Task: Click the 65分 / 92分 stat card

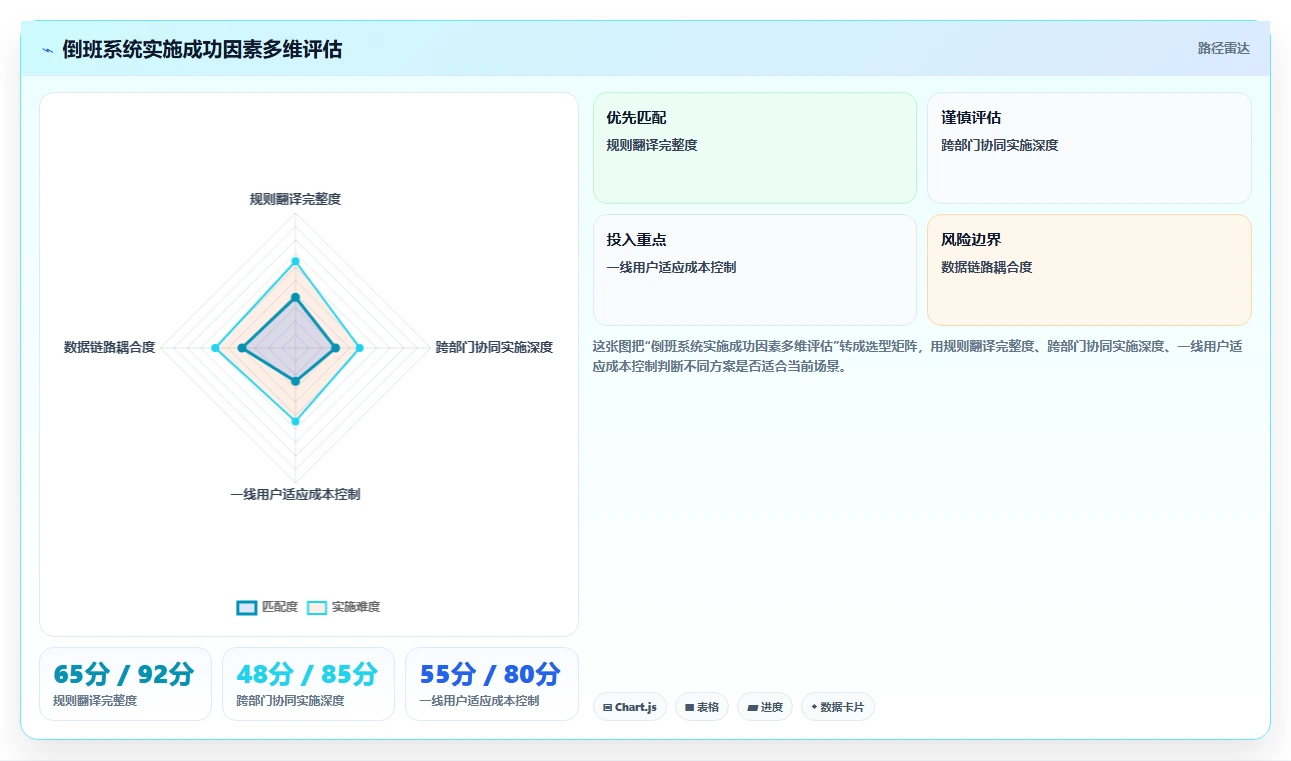Action: click(125, 684)
